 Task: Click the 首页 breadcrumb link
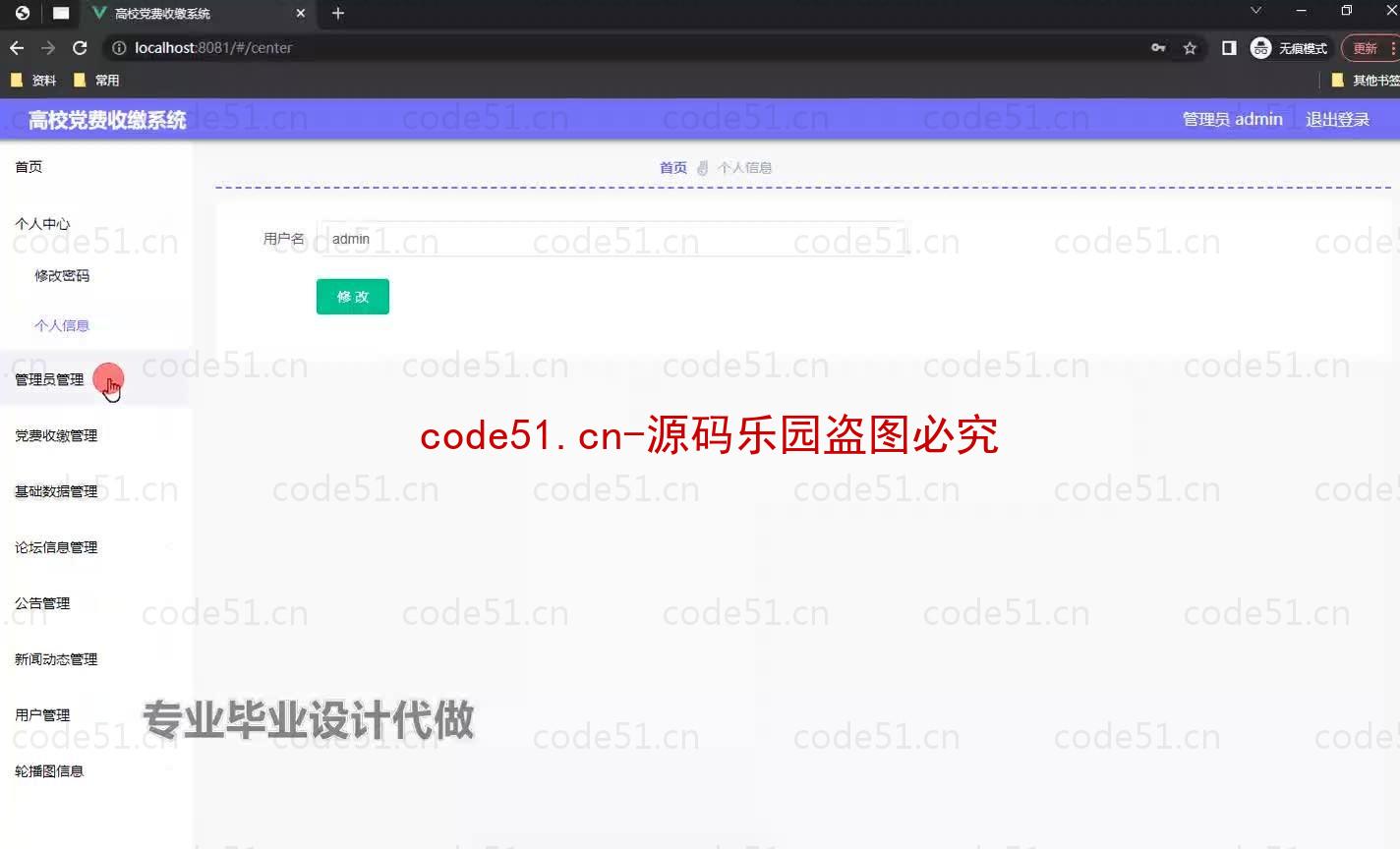click(x=672, y=168)
